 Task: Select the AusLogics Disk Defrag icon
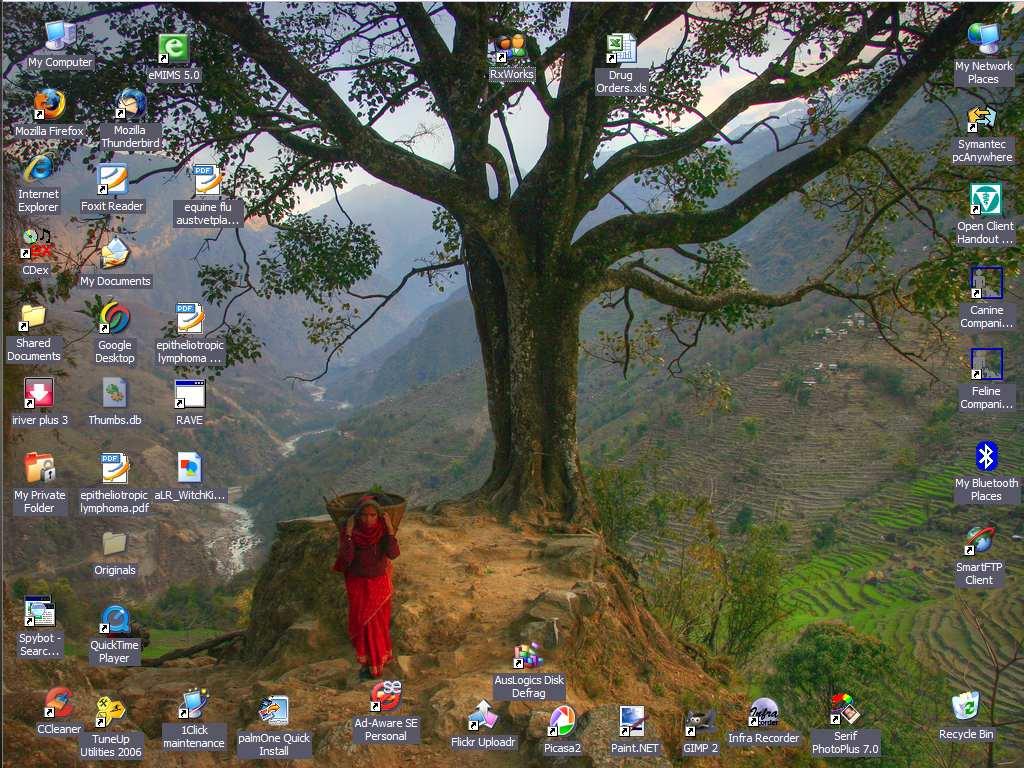pyautogui.click(x=529, y=656)
